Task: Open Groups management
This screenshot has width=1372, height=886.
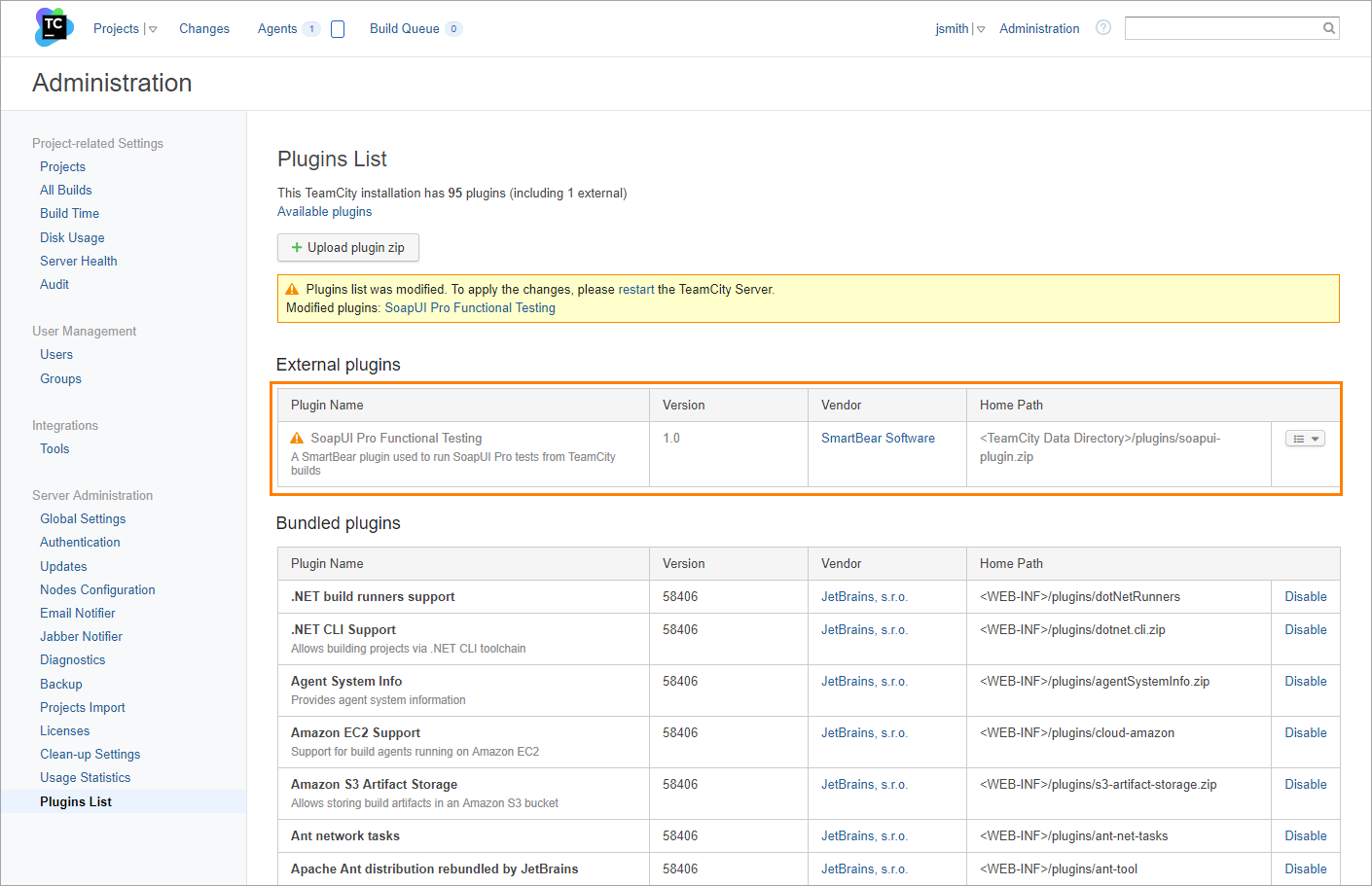Action: pos(60,378)
